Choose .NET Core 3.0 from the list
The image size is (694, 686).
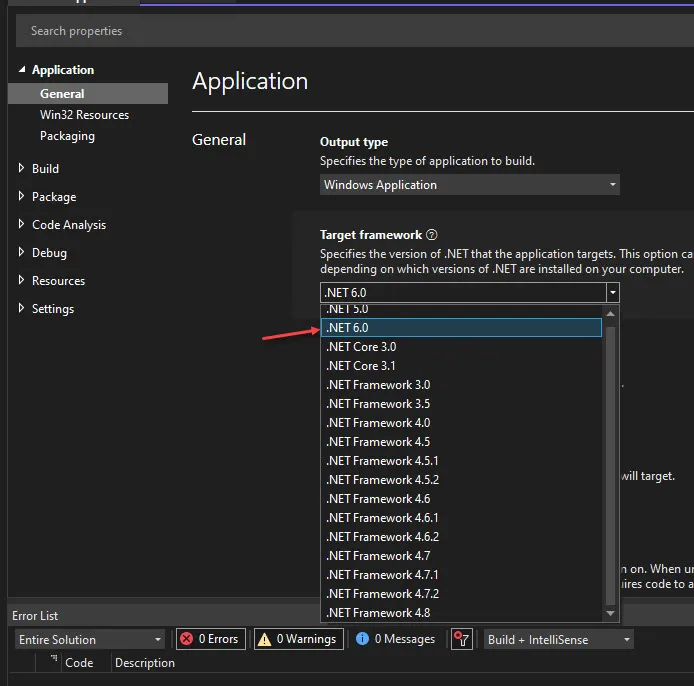click(461, 347)
